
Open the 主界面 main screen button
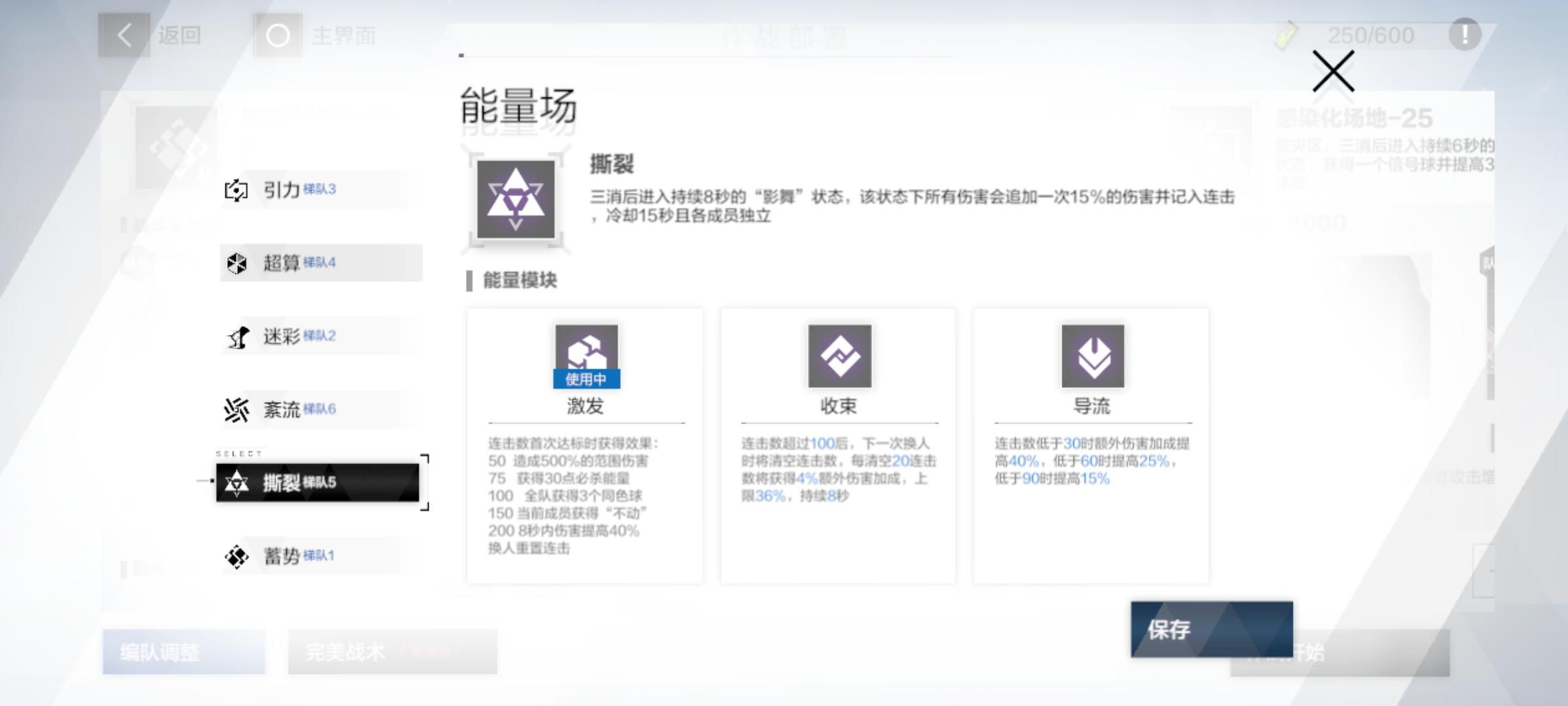(x=316, y=35)
